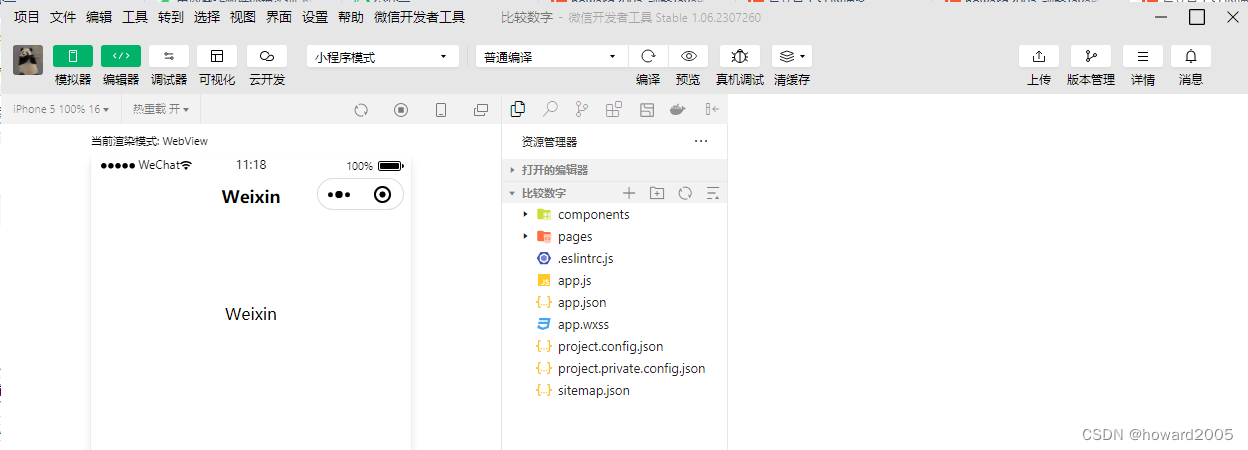
Task: Open the 编辑 menu
Action: (99, 17)
